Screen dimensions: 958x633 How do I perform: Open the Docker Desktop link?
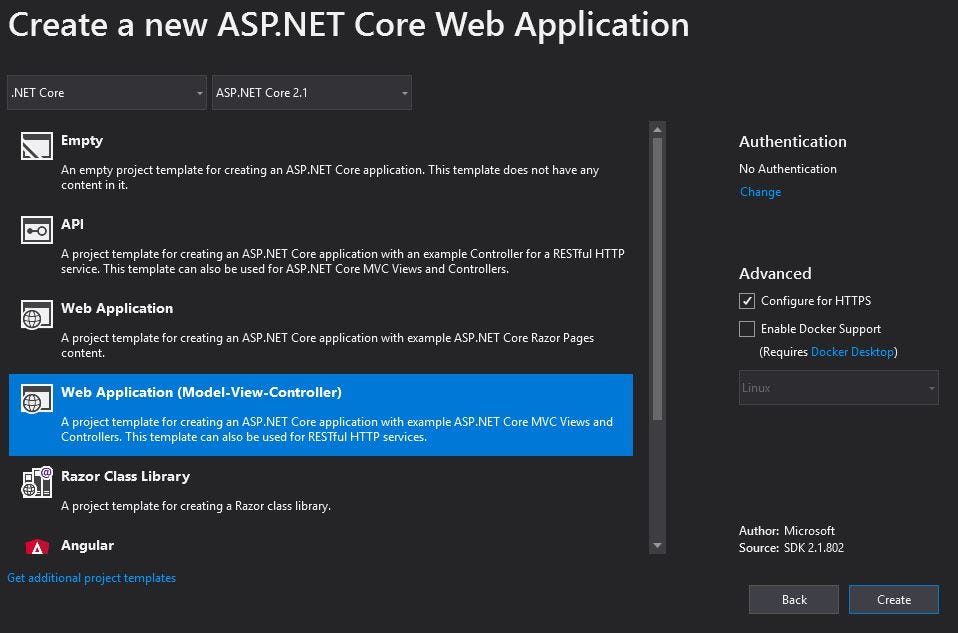click(x=852, y=352)
